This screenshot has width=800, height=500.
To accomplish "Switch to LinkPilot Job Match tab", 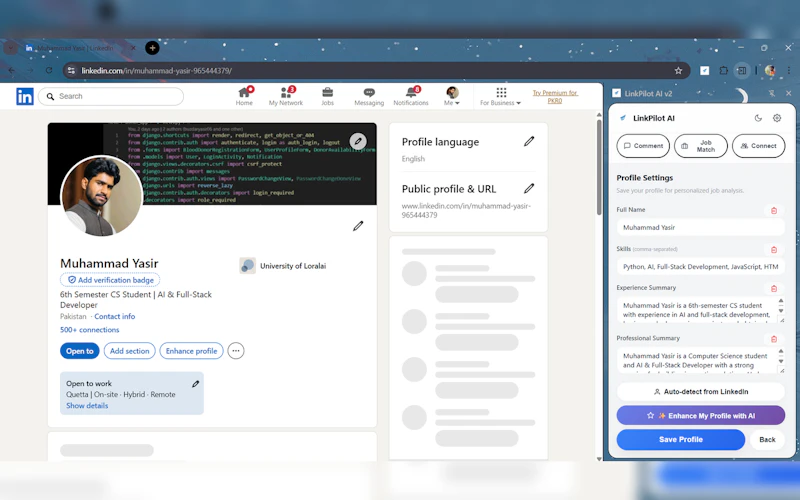I will [x=701, y=146].
